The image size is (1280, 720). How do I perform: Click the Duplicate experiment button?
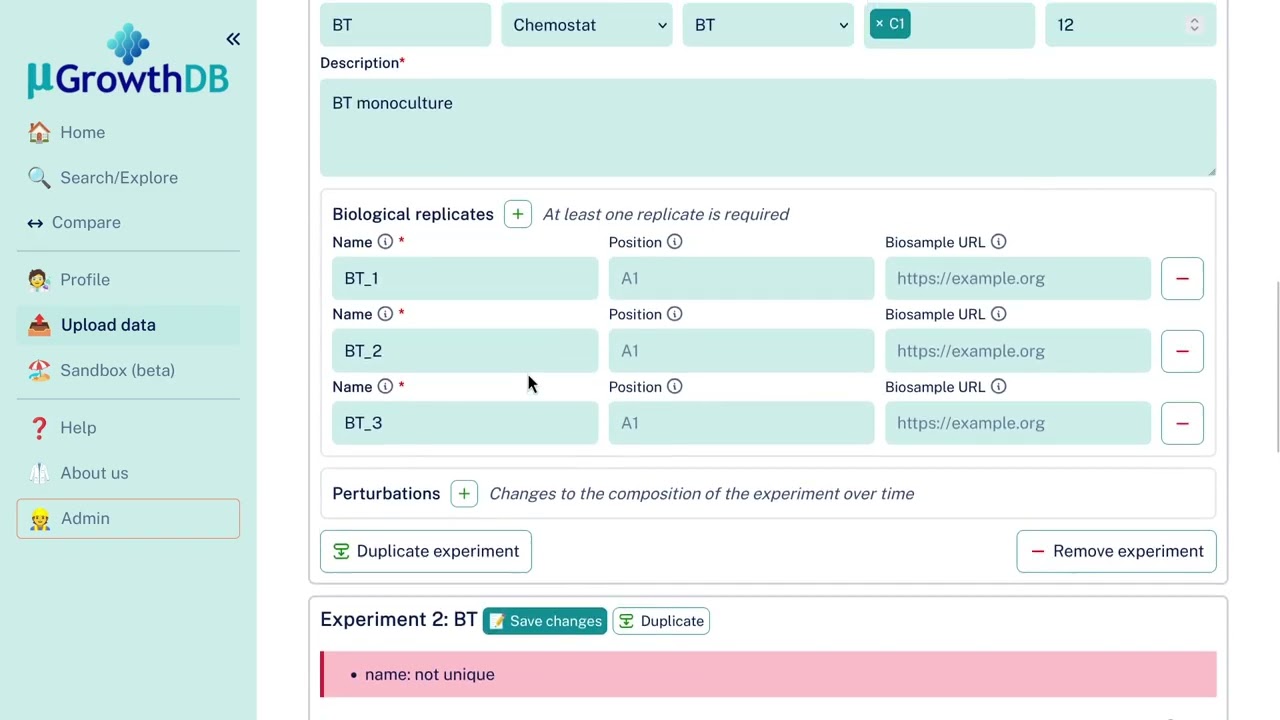point(426,551)
